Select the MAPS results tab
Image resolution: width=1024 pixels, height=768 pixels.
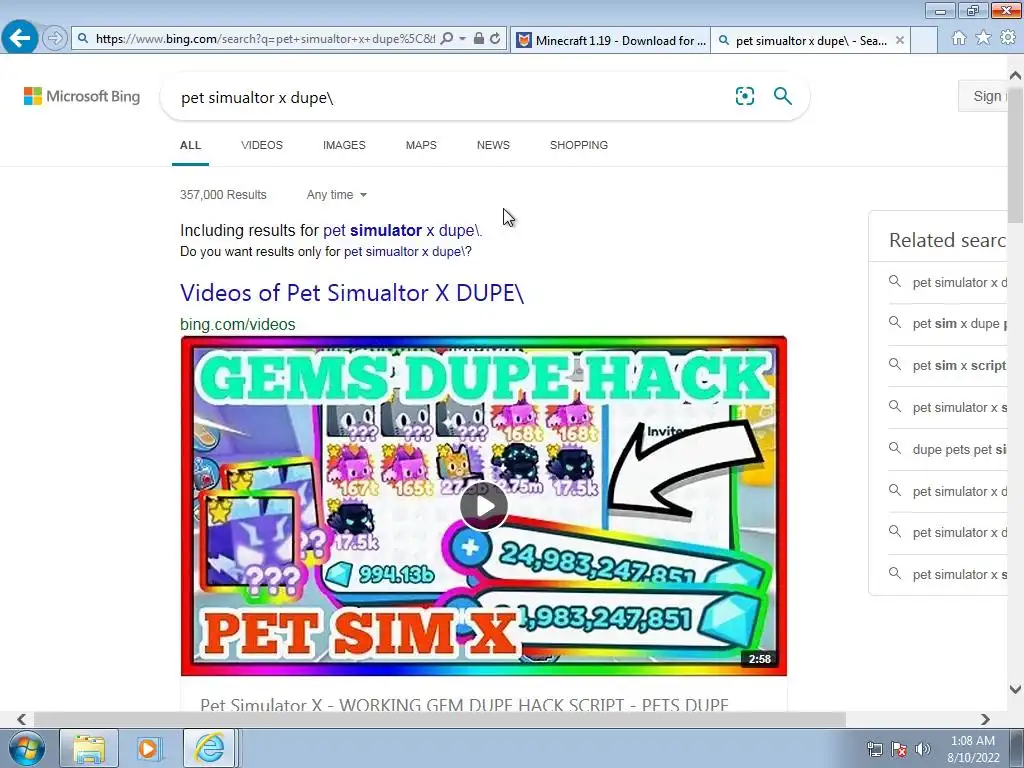[421, 145]
